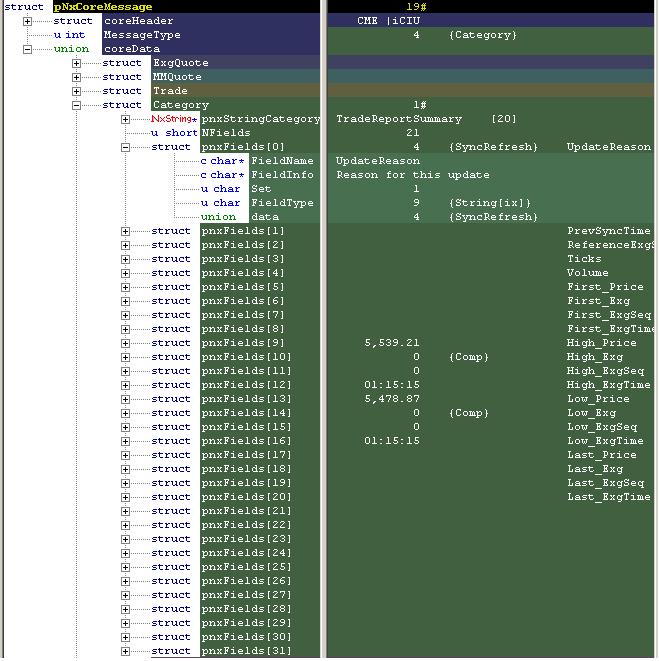Click the CME |iCIU header value
Screen dimensions: 659x661
pos(388,21)
